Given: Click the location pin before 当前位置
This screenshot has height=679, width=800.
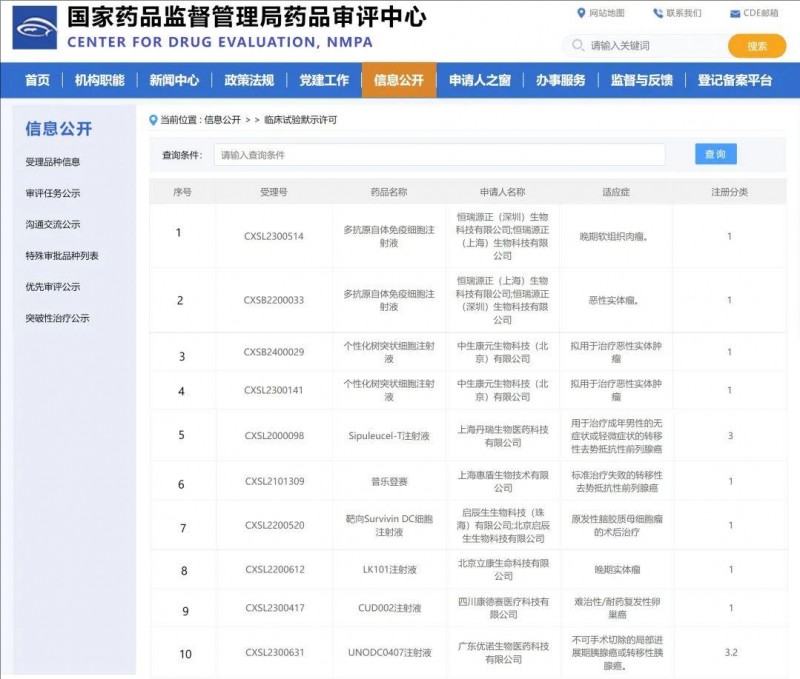Looking at the screenshot, I should pos(153,120).
